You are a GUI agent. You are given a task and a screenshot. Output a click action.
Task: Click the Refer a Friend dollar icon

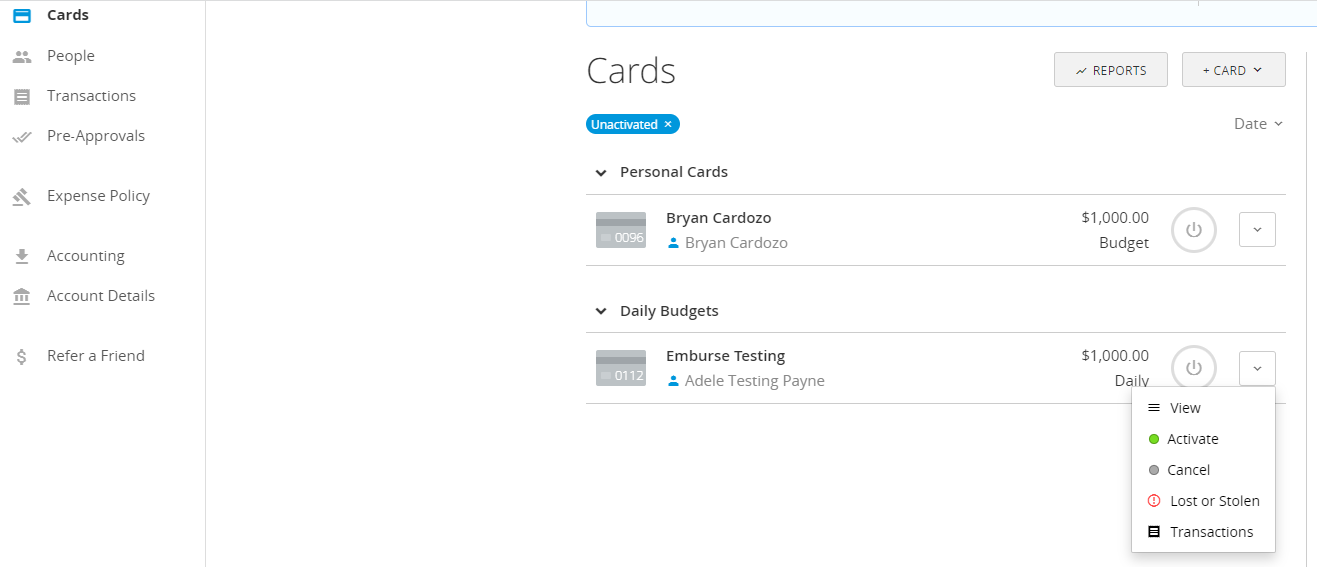pyautogui.click(x=22, y=357)
